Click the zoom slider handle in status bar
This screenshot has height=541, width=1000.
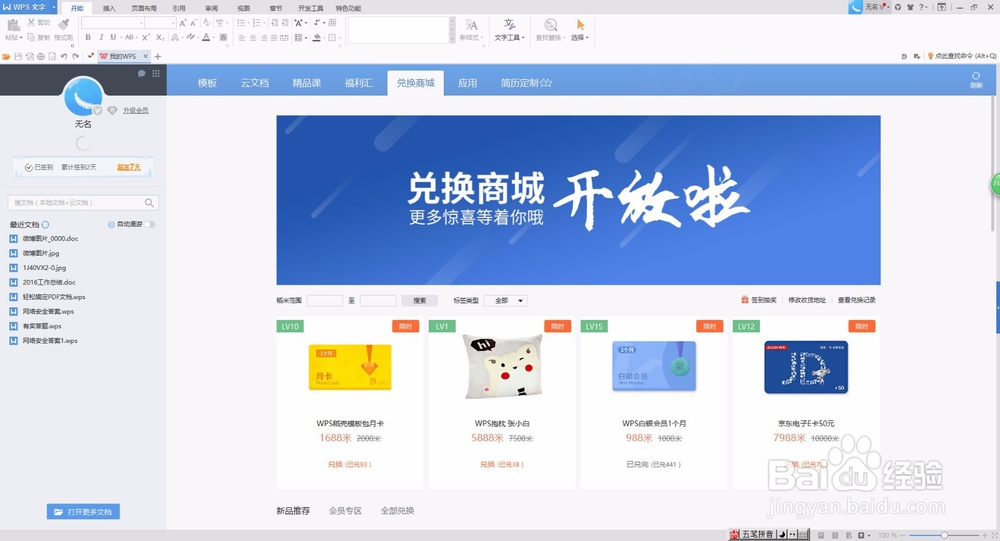click(x=945, y=535)
